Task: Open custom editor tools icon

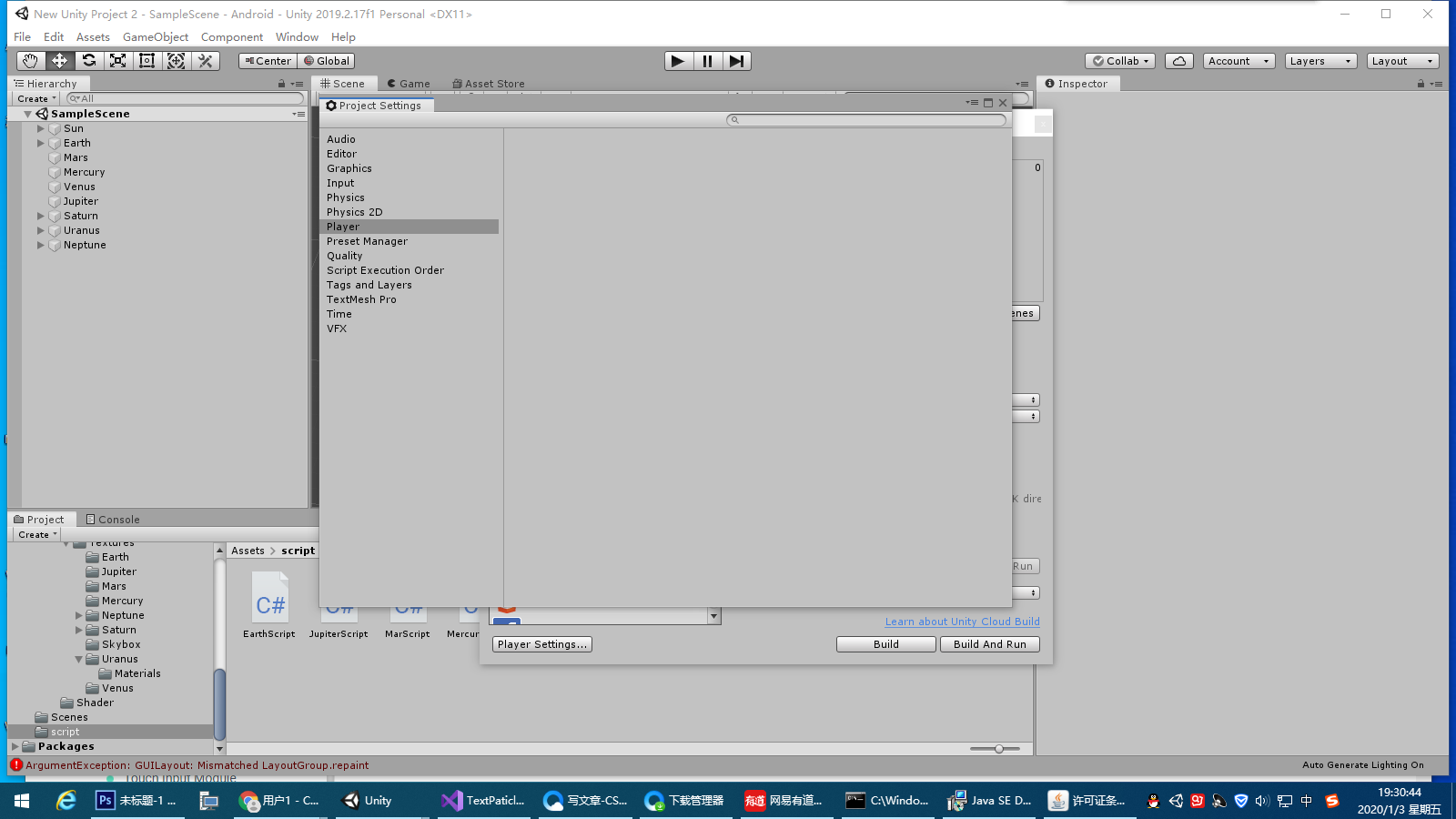Action: coord(206,61)
